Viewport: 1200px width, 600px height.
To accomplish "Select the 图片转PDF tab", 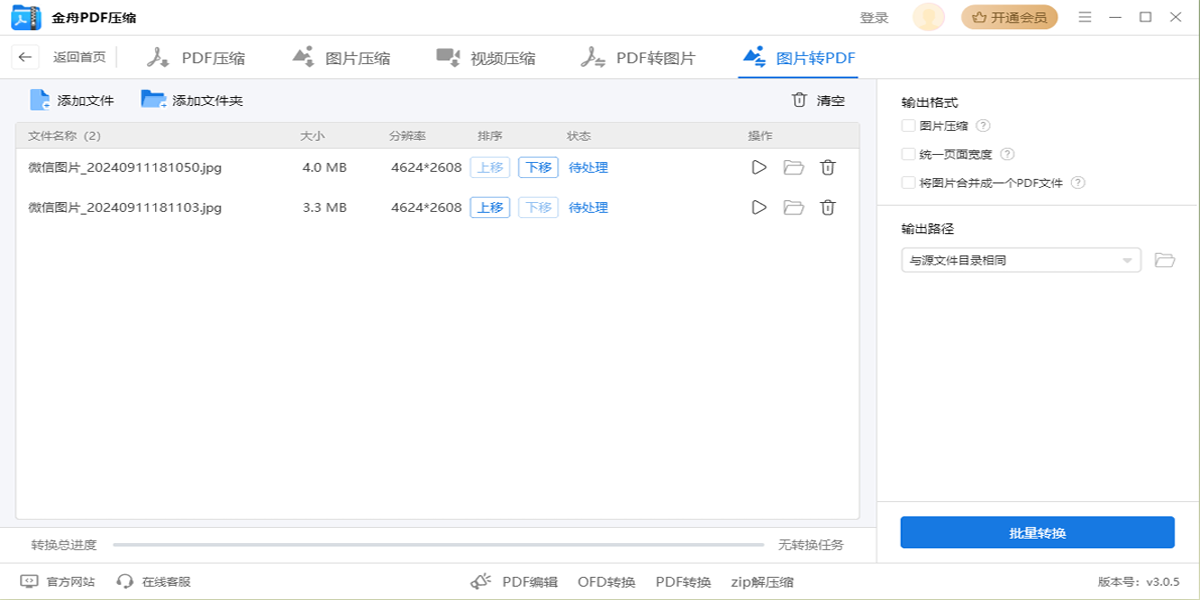I will 798,57.
